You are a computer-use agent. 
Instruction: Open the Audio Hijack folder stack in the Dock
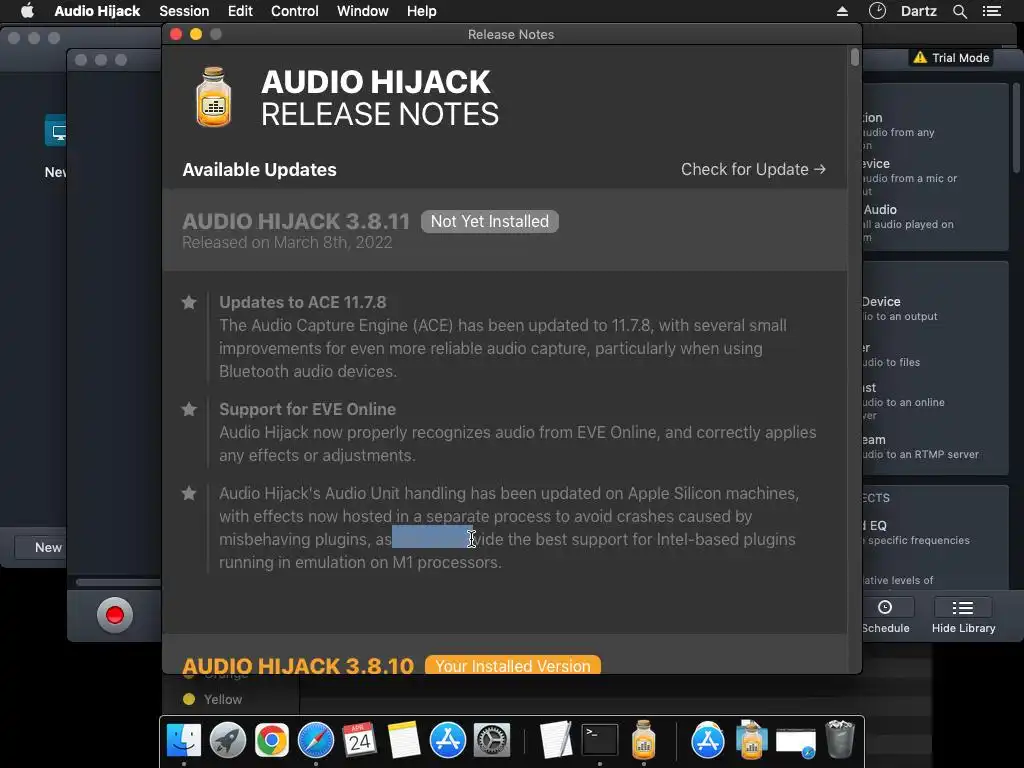pyautogui.click(x=752, y=740)
